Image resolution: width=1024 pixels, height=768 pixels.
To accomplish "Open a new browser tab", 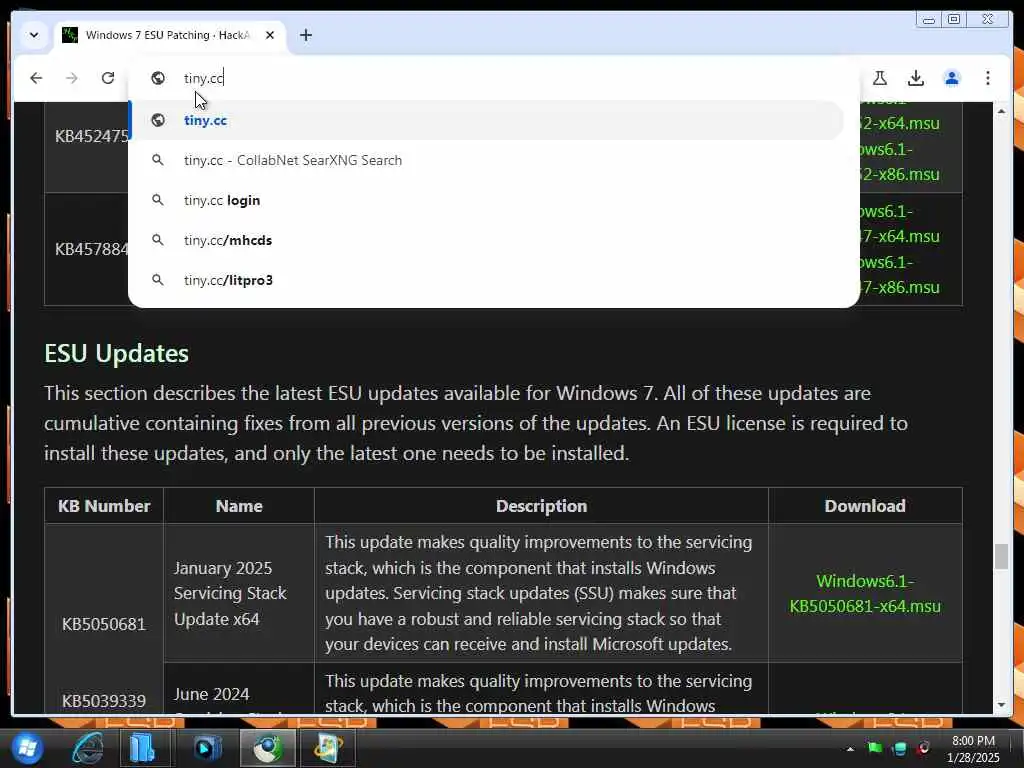I will [306, 35].
